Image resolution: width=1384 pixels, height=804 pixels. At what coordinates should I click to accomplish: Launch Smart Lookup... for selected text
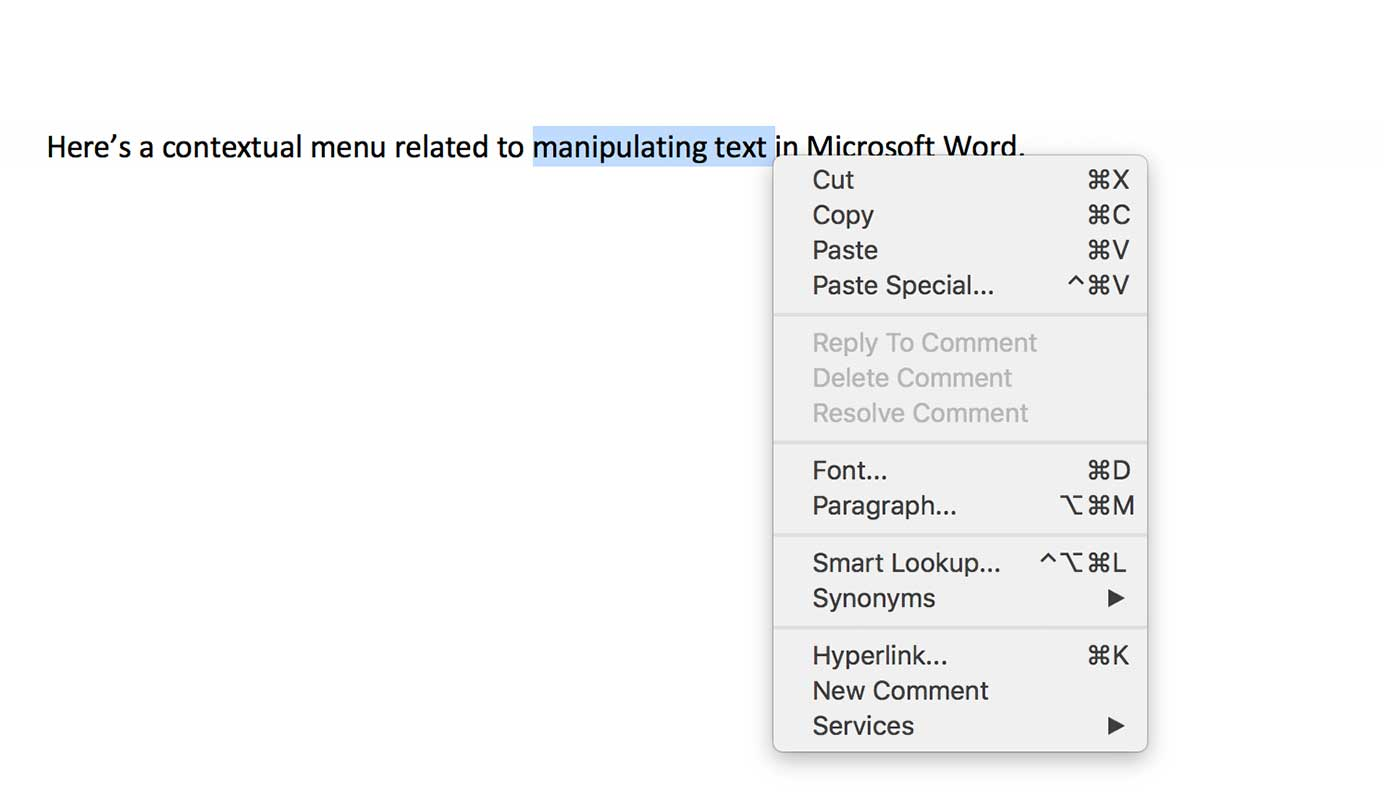tap(906, 563)
